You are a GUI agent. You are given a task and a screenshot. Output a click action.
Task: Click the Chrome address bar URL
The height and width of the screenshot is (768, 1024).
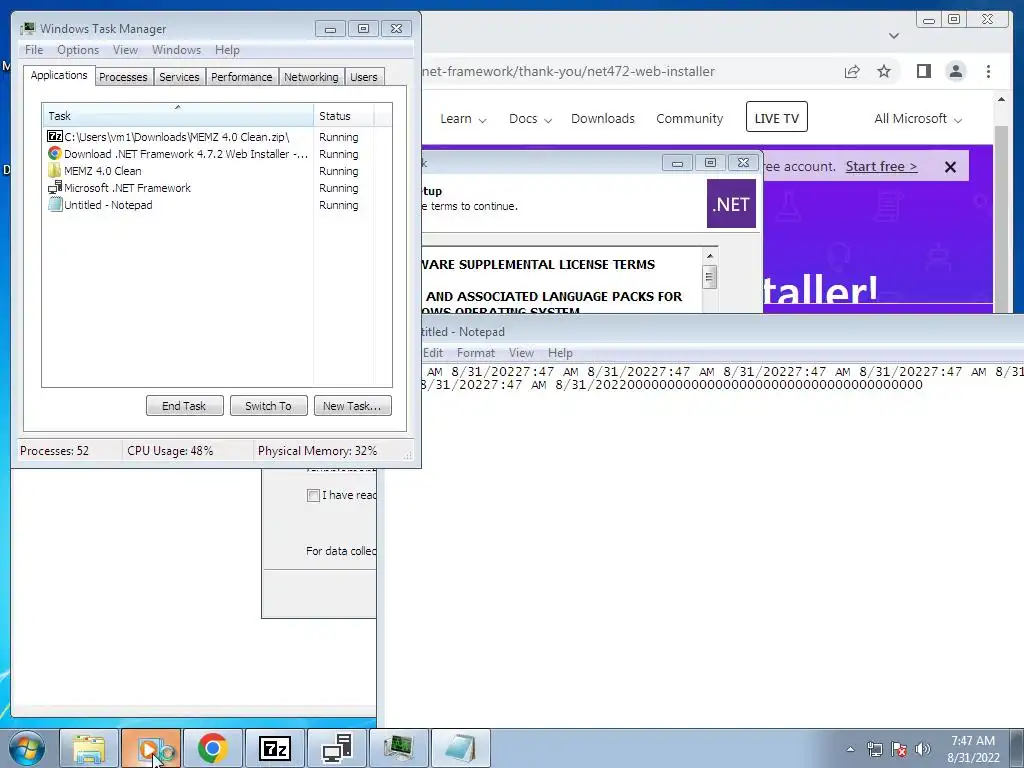click(568, 71)
